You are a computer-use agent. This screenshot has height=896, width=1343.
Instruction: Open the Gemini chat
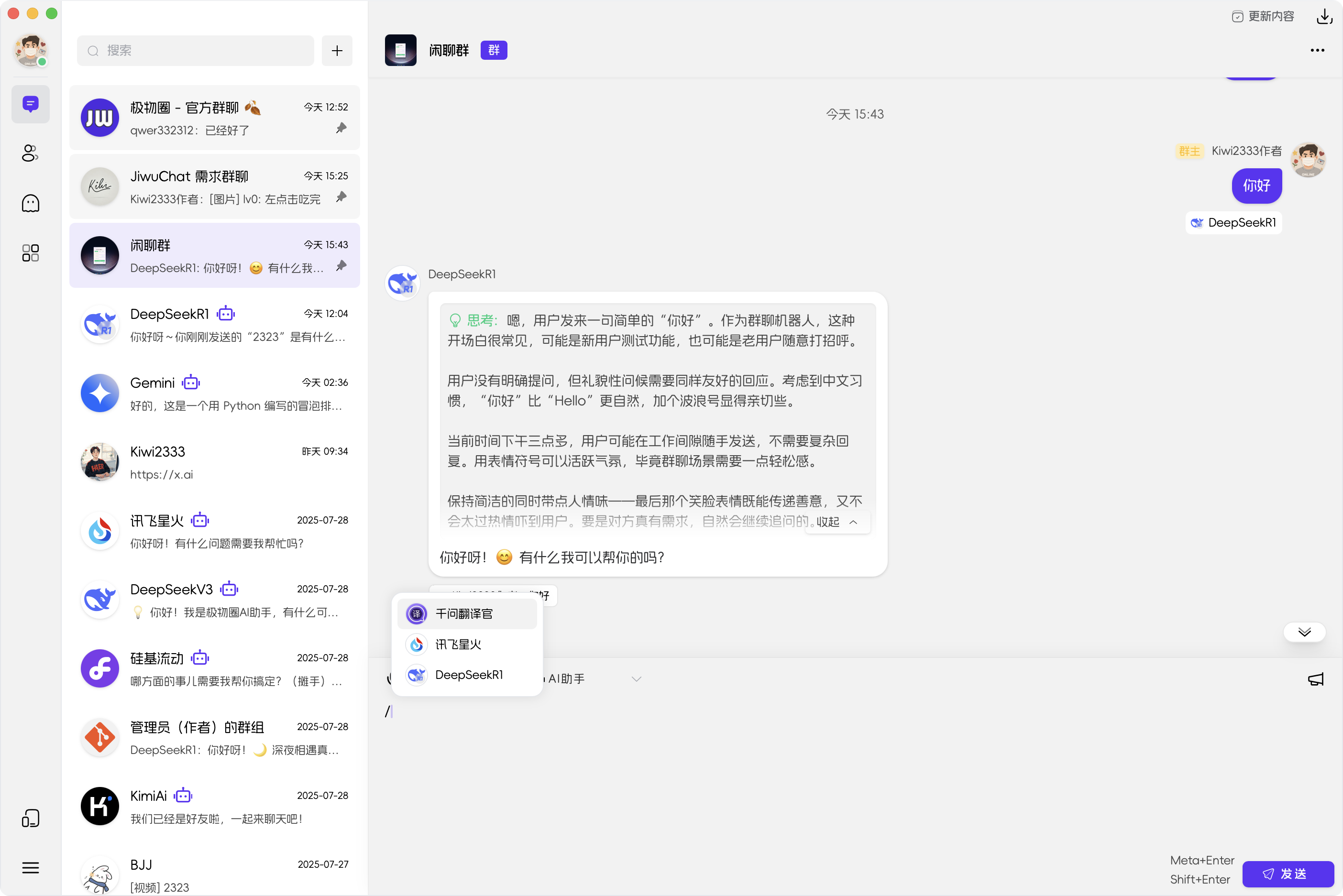click(x=214, y=393)
